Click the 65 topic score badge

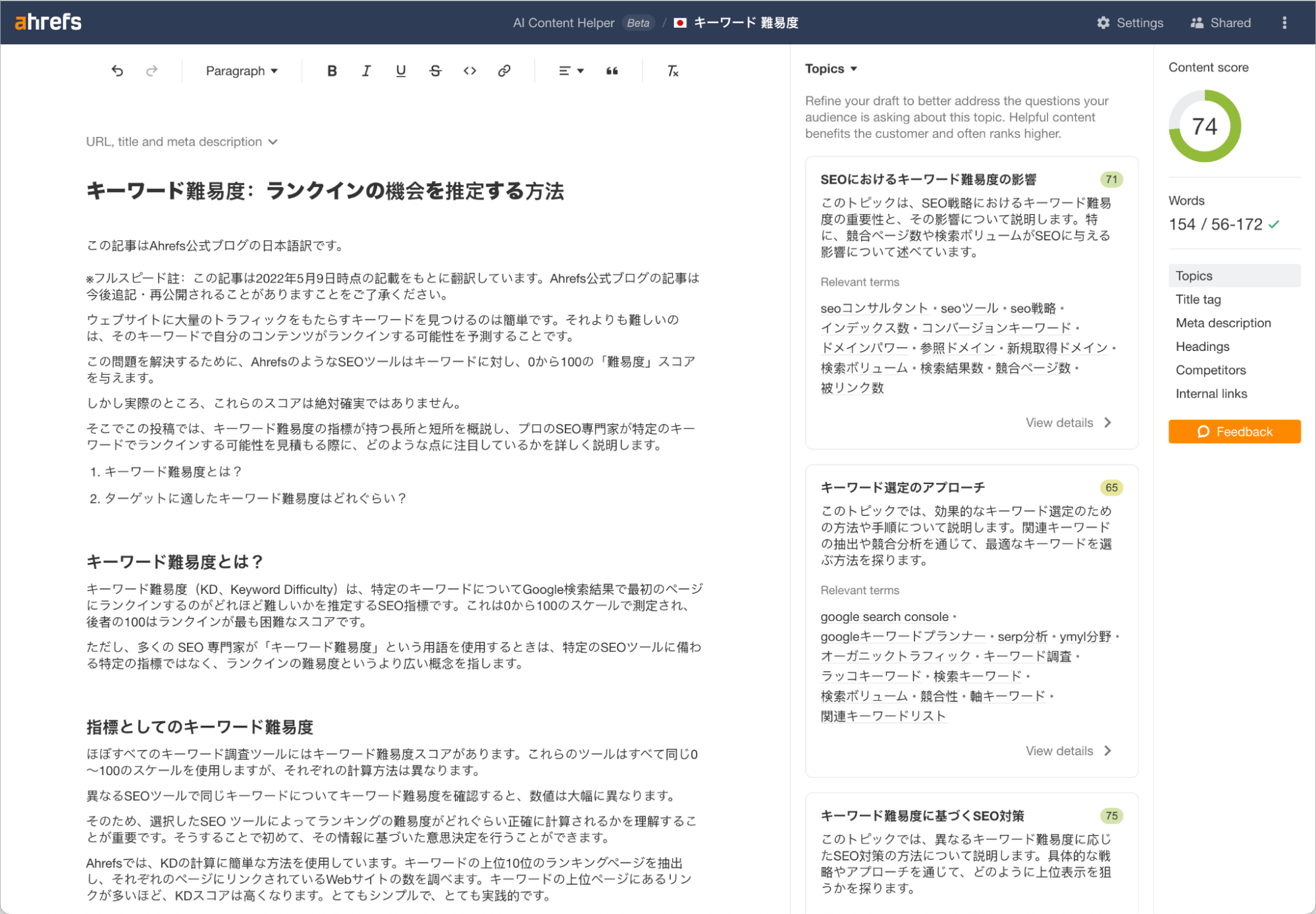tap(1111, 487)
